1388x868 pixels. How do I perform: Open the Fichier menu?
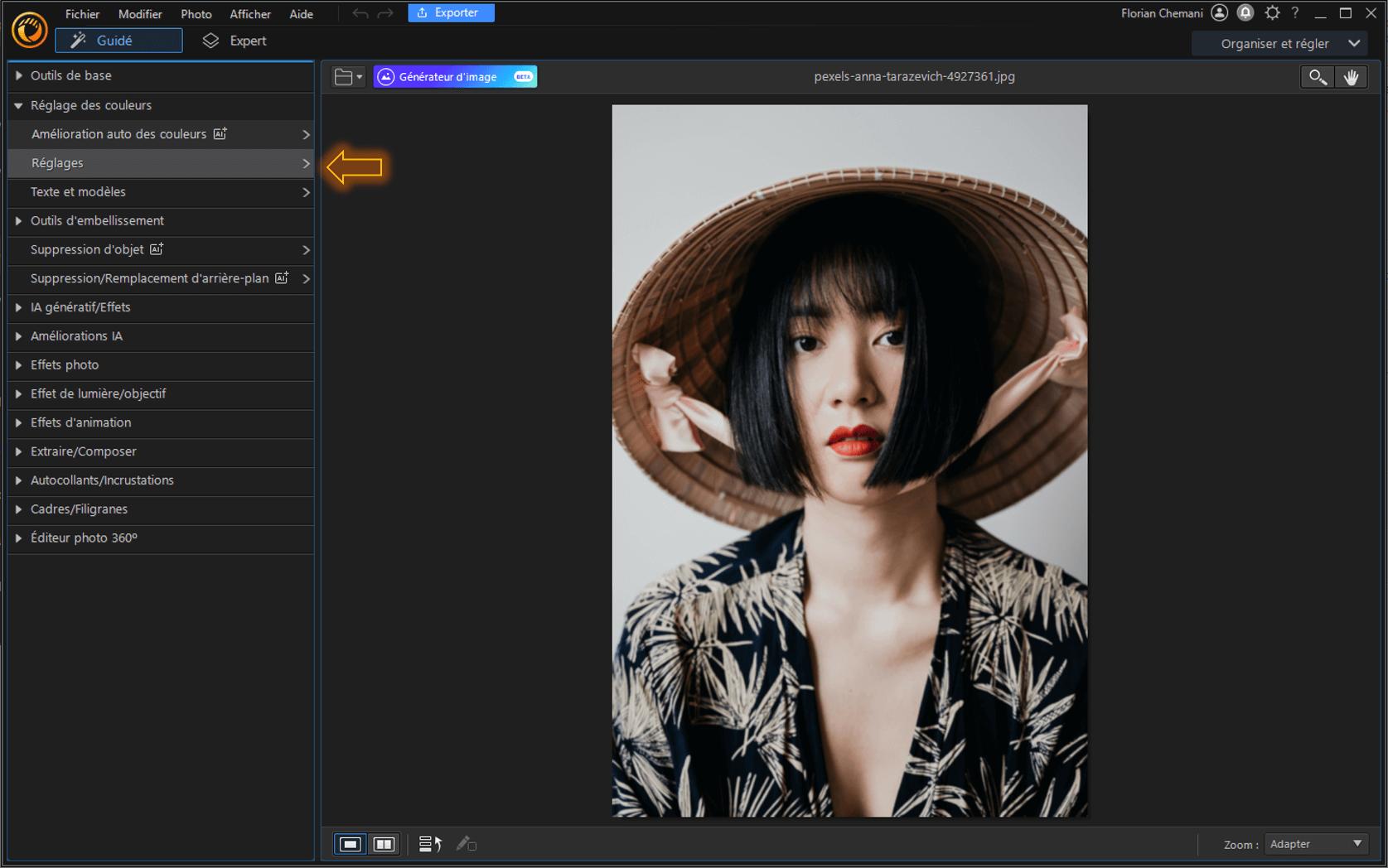(x=82, y=14)
